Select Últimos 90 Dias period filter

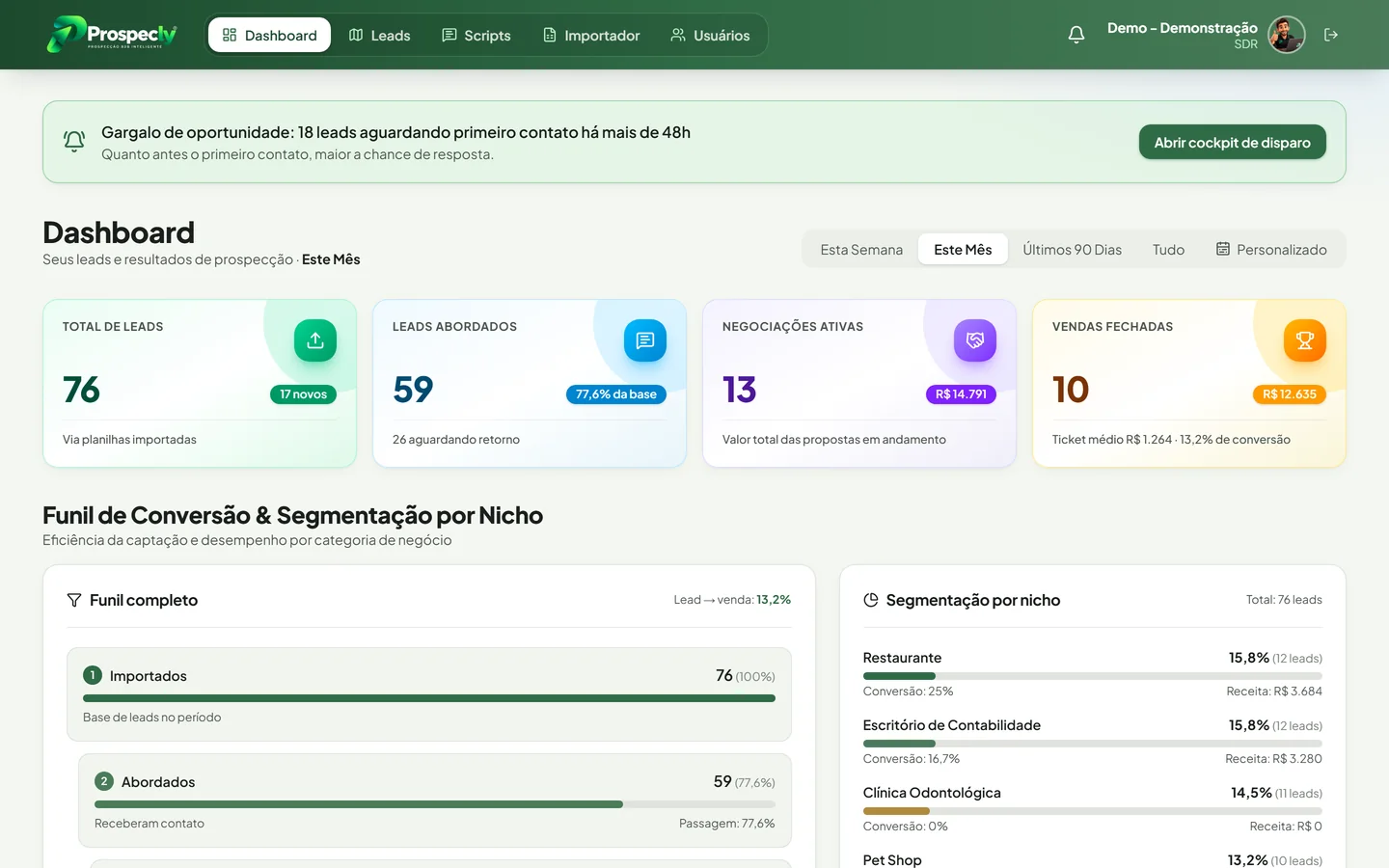[1072, 249]
